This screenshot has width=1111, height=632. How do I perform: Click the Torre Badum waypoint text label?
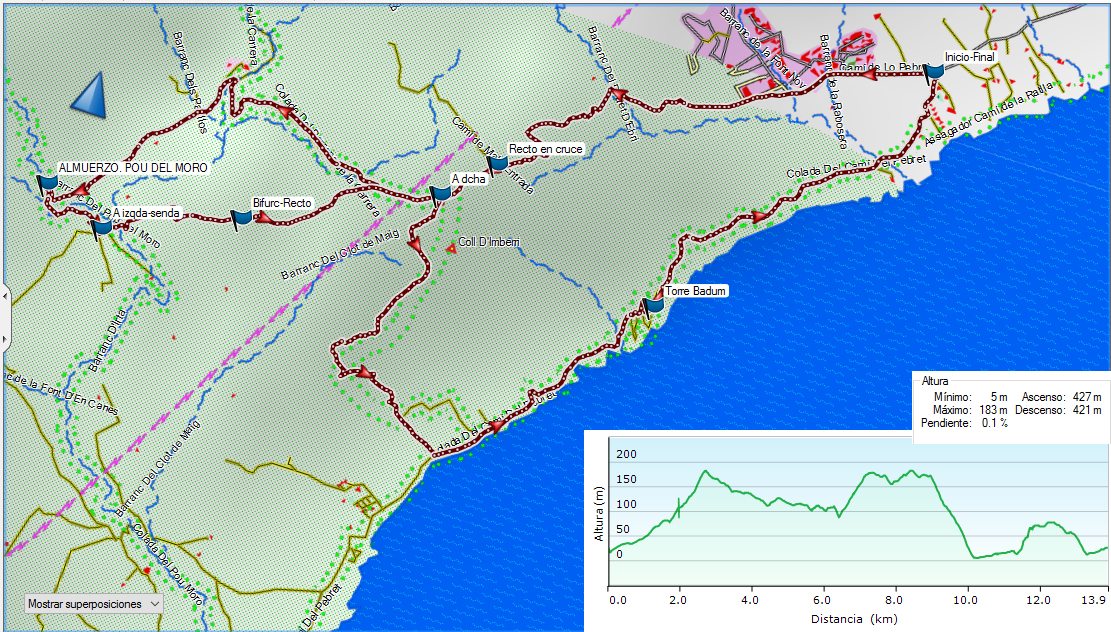(x=695, y=291)
